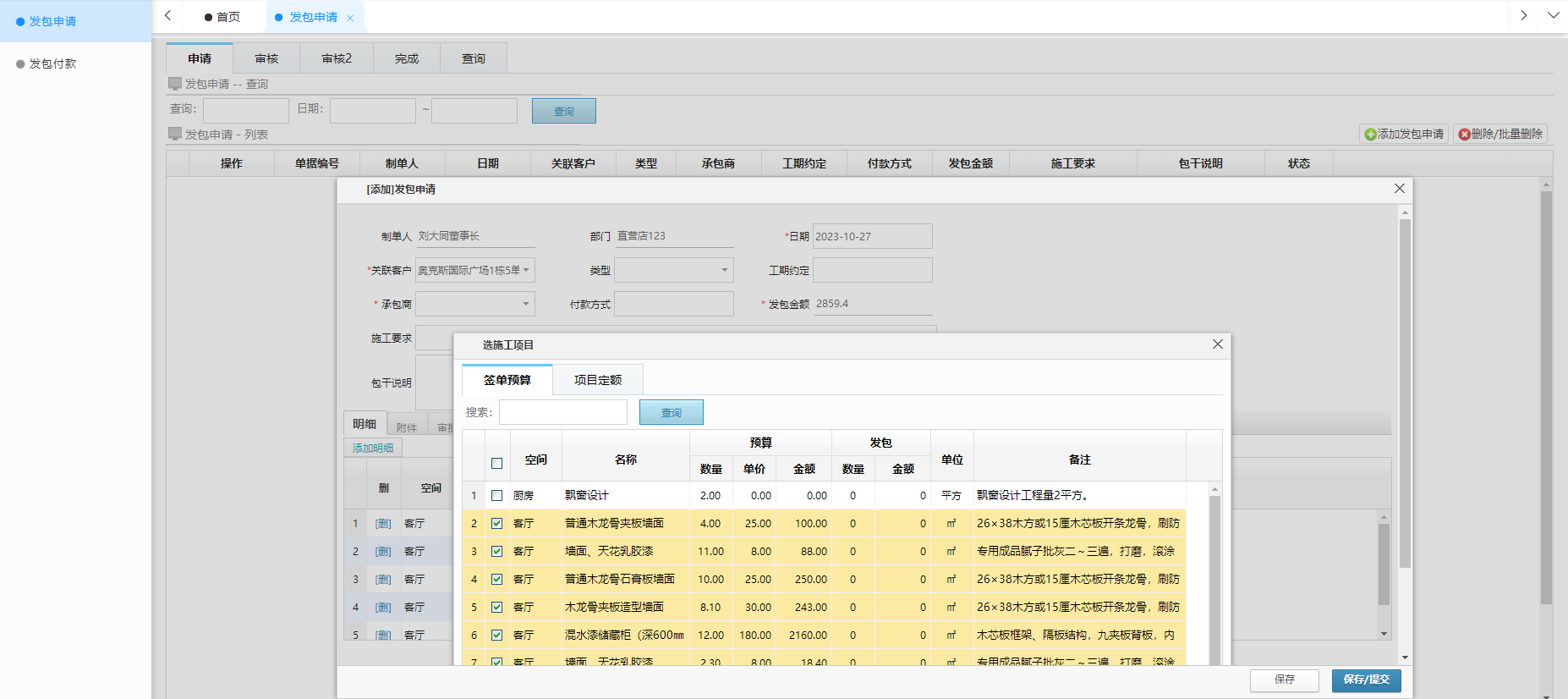Open 发包付款 in the sidebar

pos(52,63)
